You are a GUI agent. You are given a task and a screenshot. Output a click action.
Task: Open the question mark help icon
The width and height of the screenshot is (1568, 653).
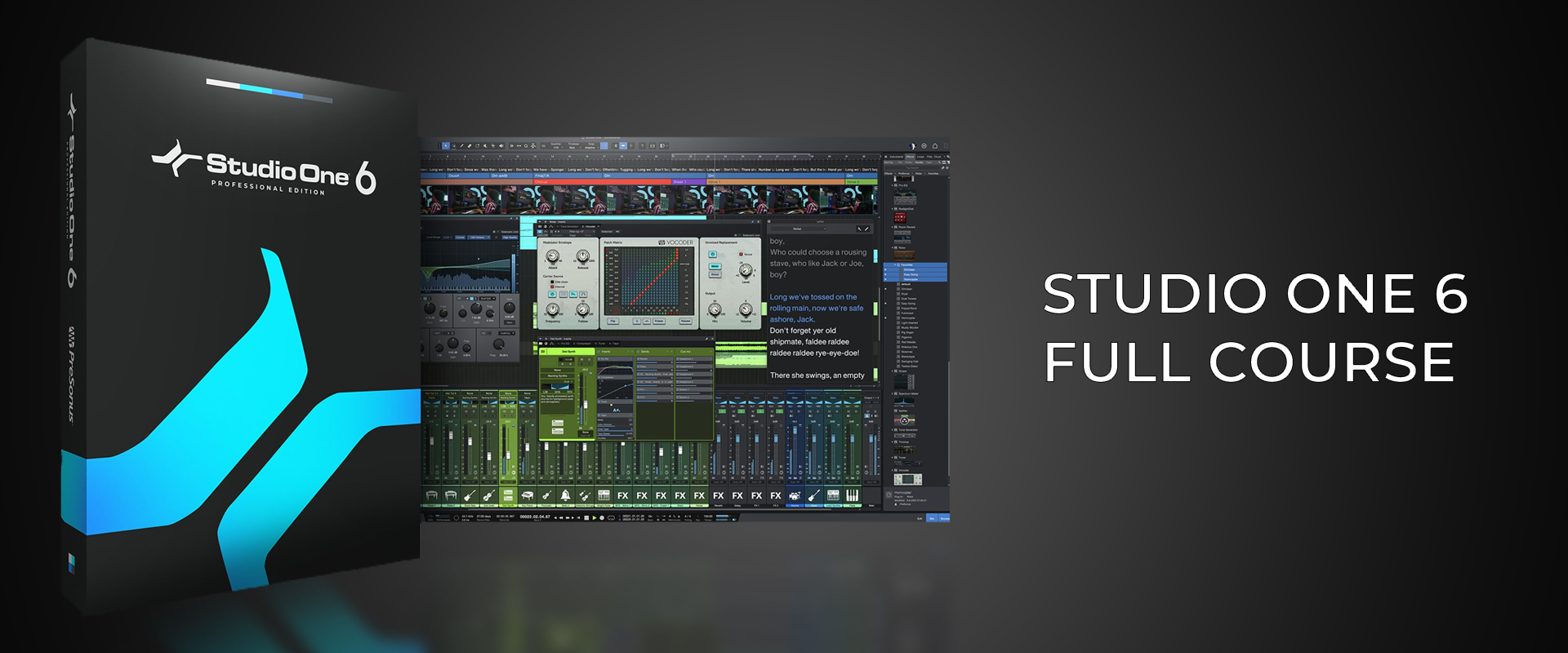click(x=642, y=145)
